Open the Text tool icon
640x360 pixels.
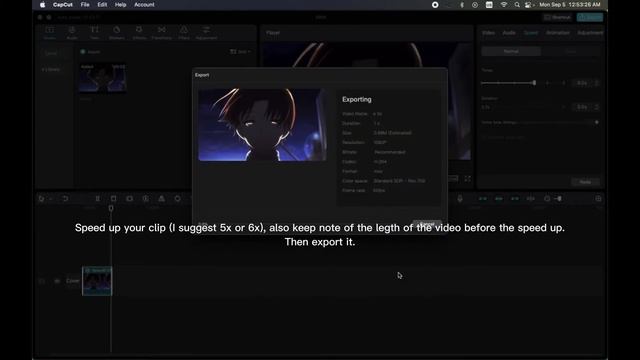tap(94, 33)
